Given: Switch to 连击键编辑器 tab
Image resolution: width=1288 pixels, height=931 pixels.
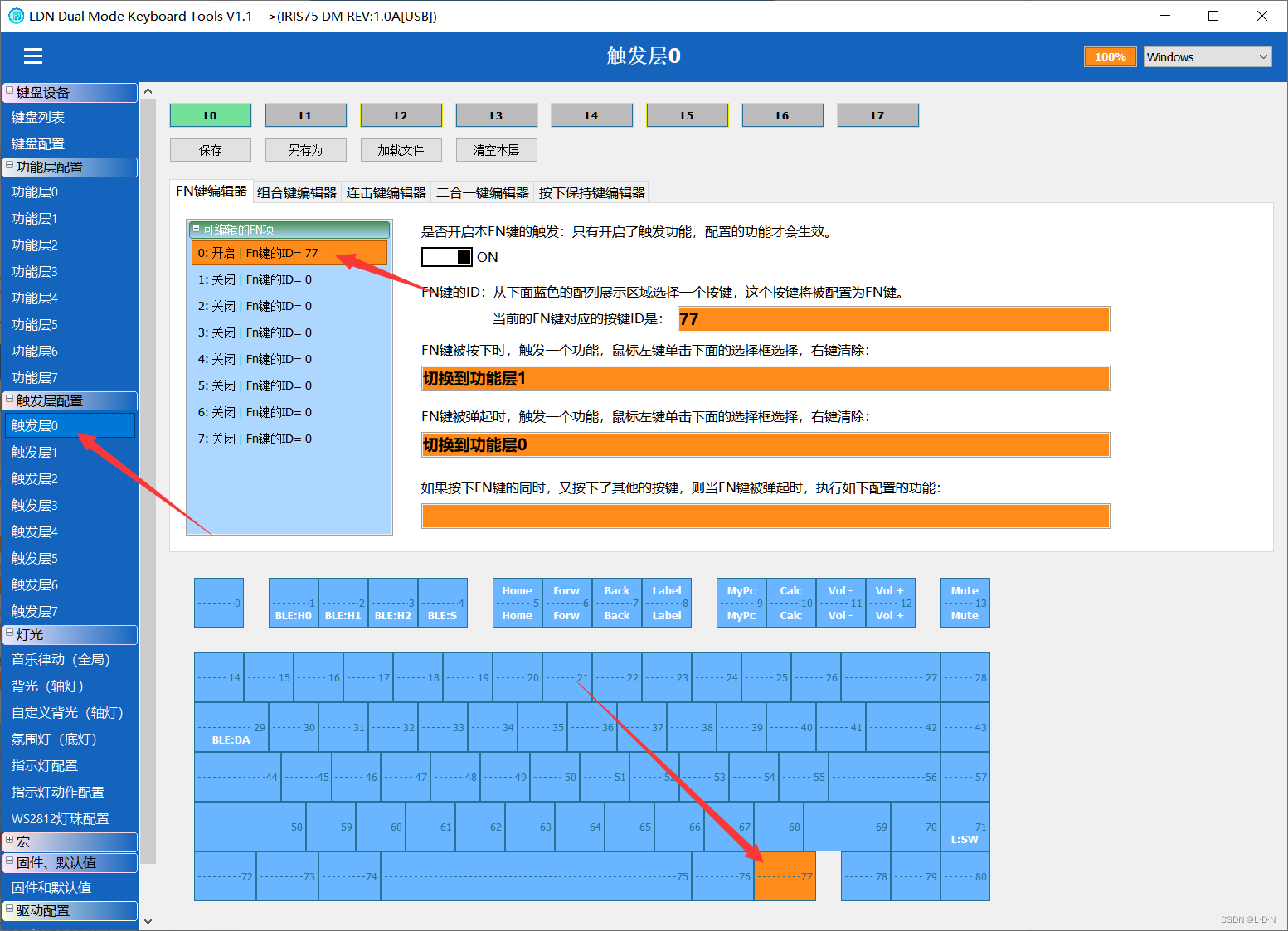Looking at the screenshot, I should [386, 192].
